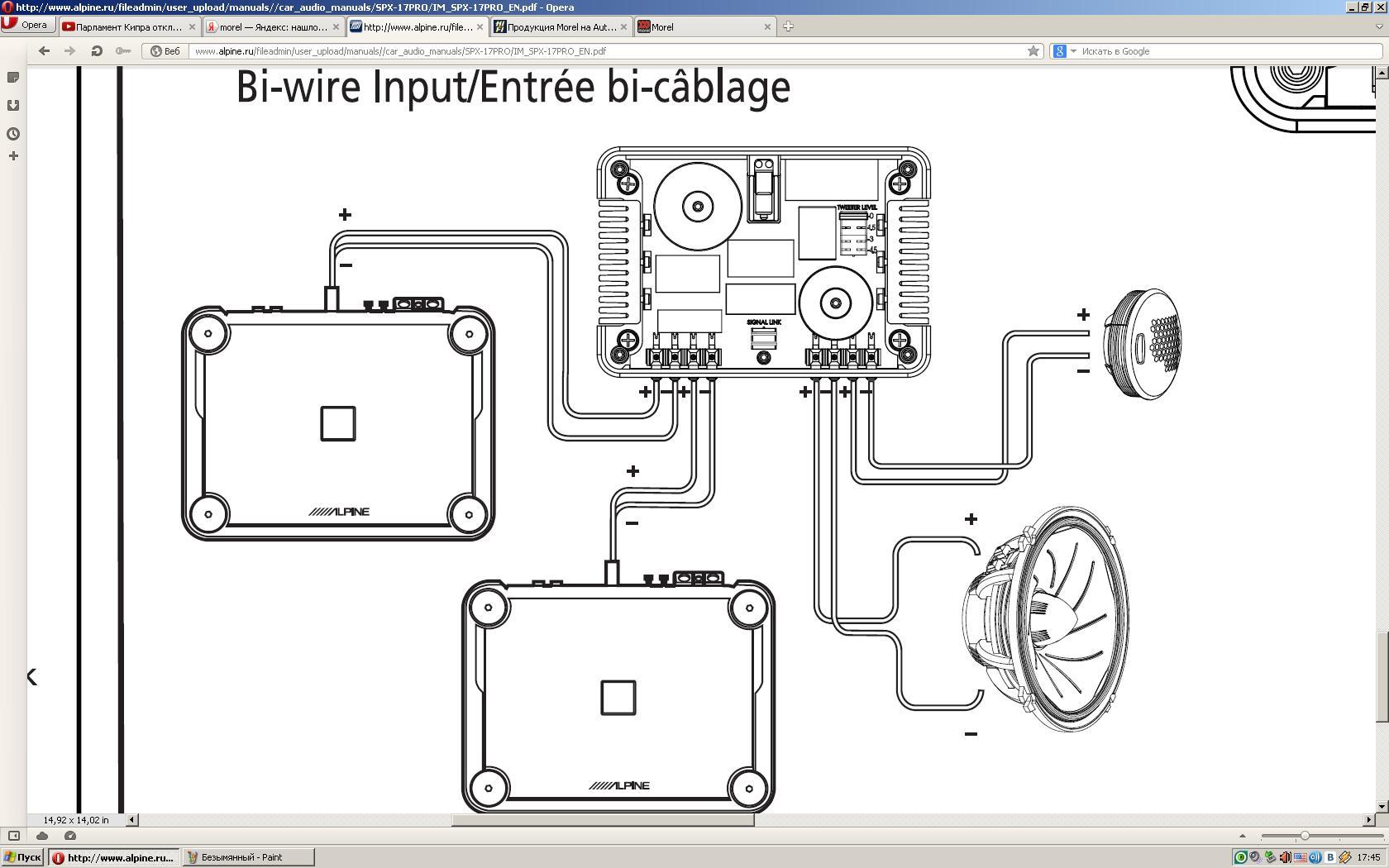Open the Notes panel in the sidebar
The image size is (1389, 868).
point(13,78)
